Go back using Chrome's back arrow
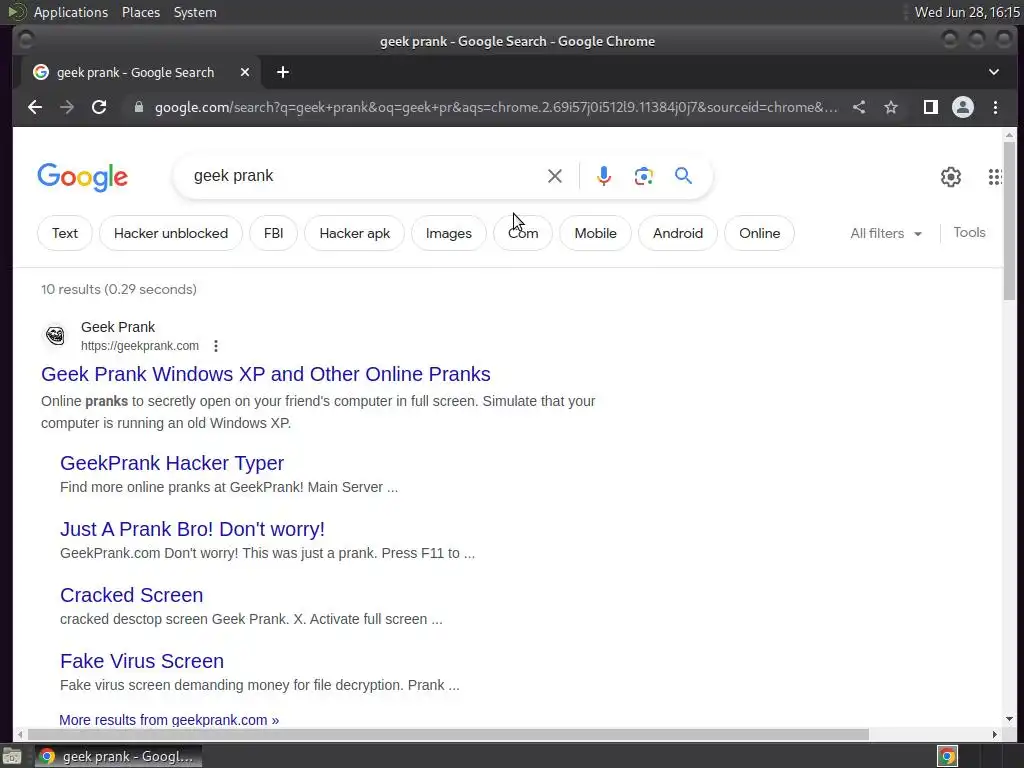This screenshot has width=1024, height=768. 35,107
